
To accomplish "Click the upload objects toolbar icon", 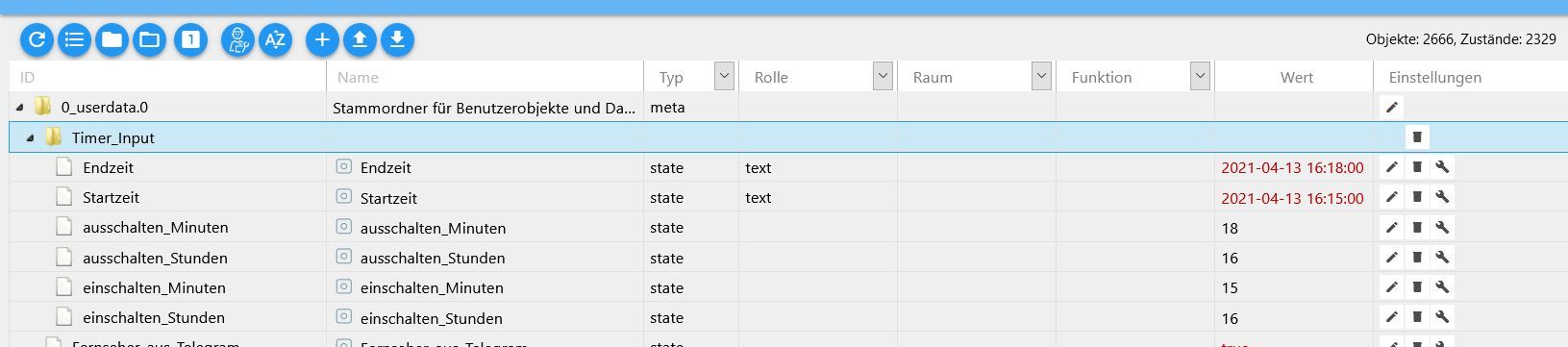I will pos(360,39).
